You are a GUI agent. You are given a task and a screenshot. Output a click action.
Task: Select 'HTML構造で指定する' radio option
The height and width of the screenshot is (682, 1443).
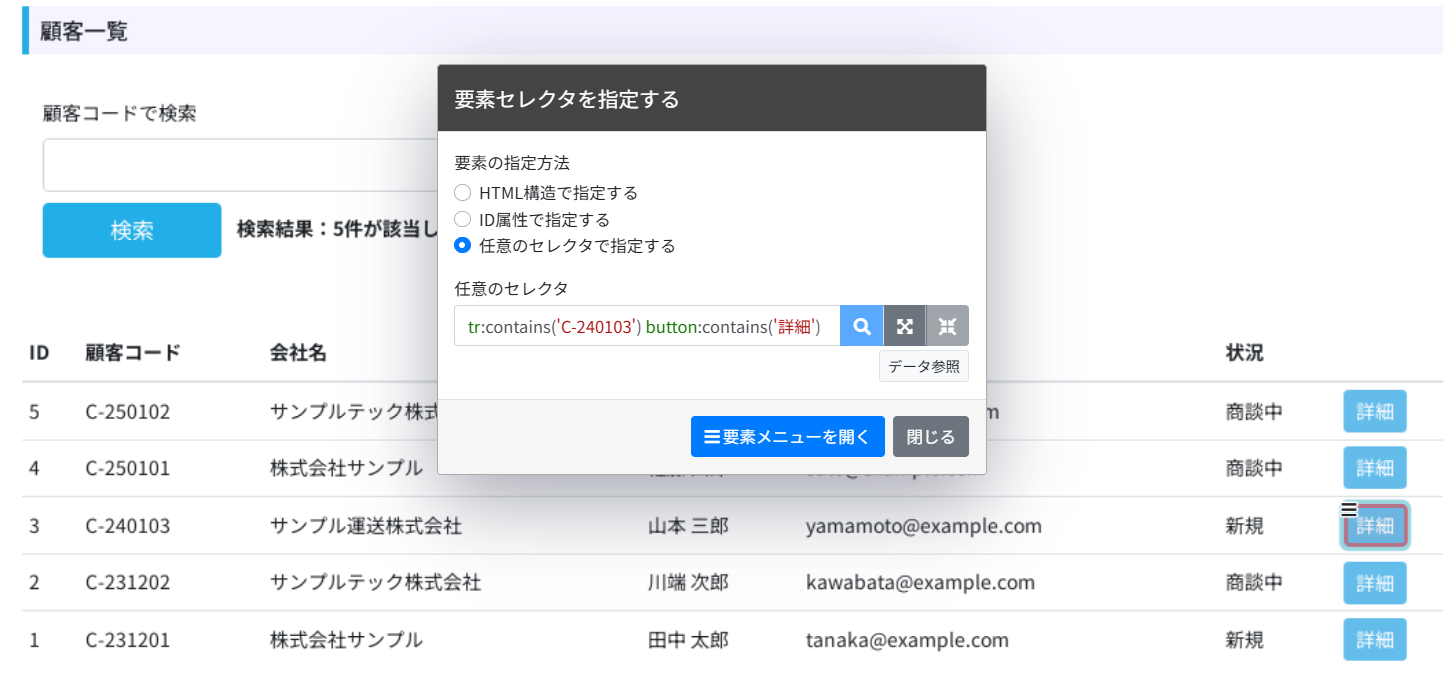(x=462, y=193)
